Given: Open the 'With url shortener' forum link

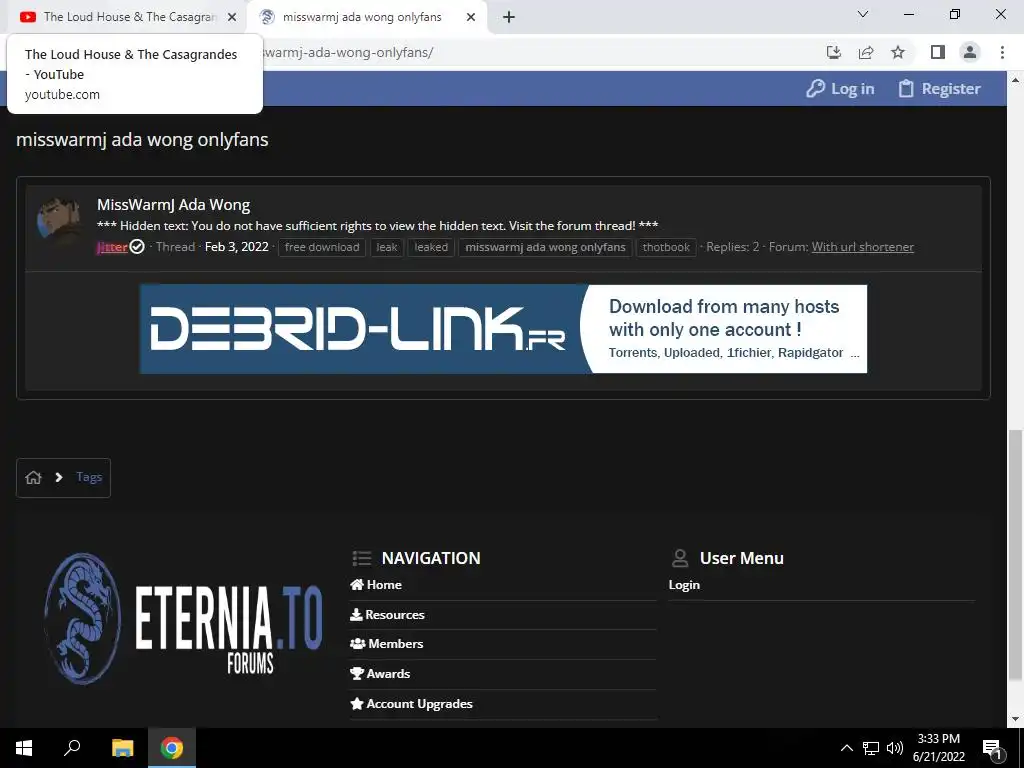Looking at the screenshot, I should click(x=863, y=247).
